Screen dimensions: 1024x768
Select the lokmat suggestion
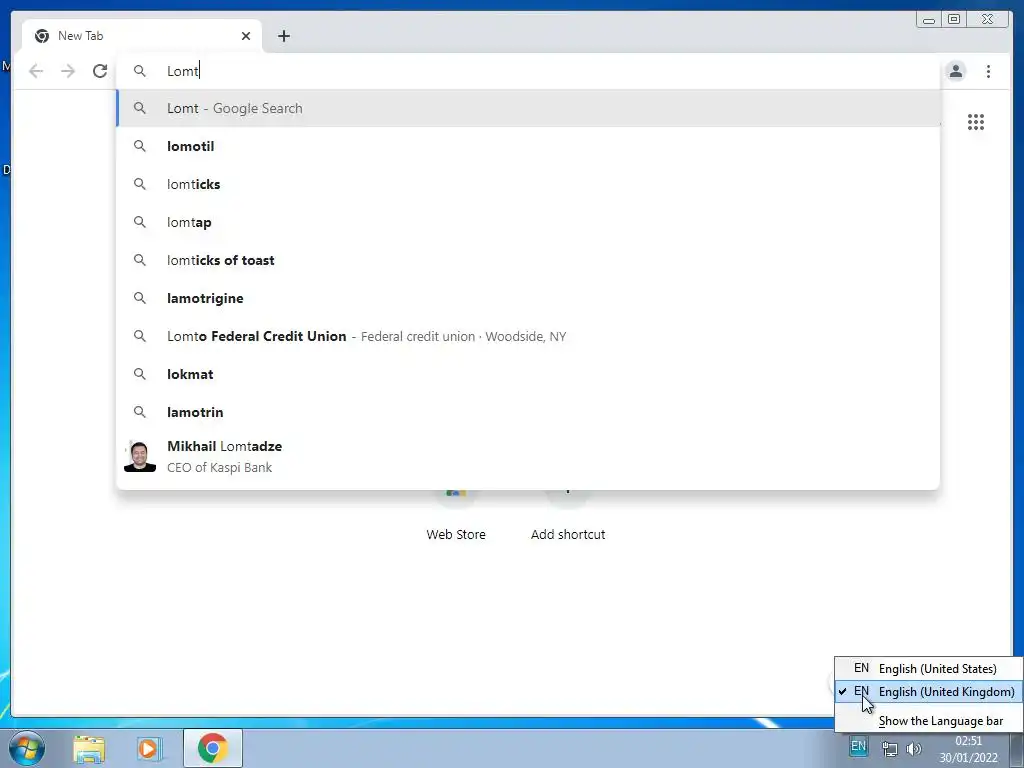click(x=528, y=374)
